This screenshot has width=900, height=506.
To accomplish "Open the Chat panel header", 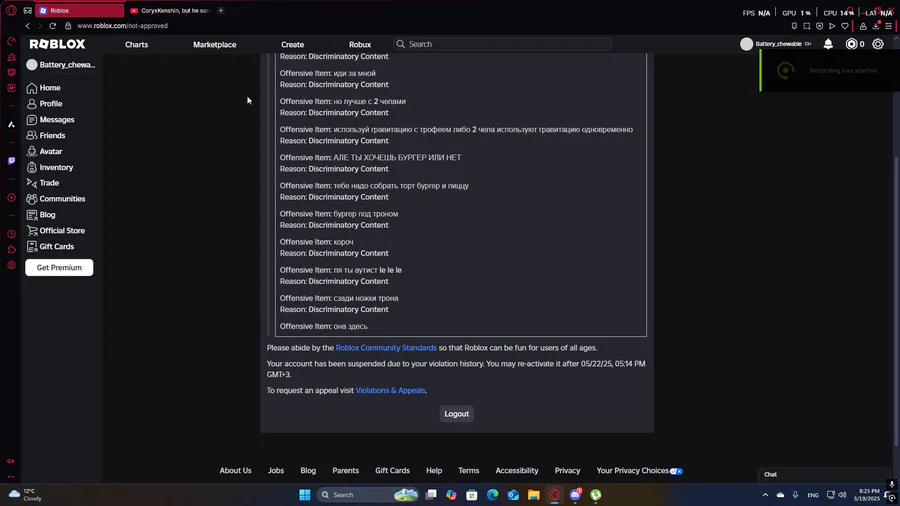I will click(824, 474).
